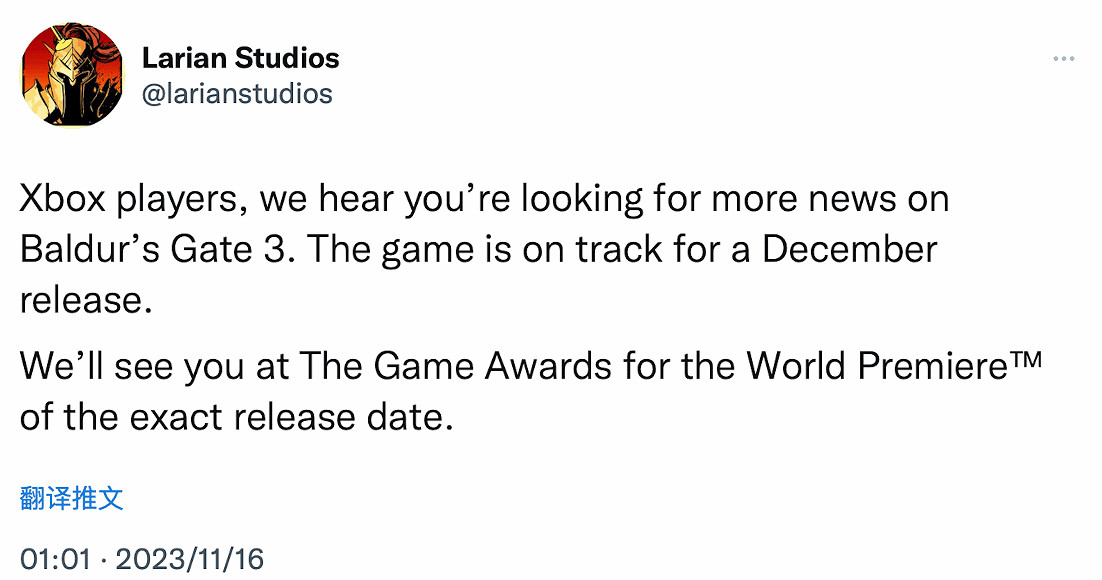
Task: Click the word "release." on third line
Action: pos(86,298)
